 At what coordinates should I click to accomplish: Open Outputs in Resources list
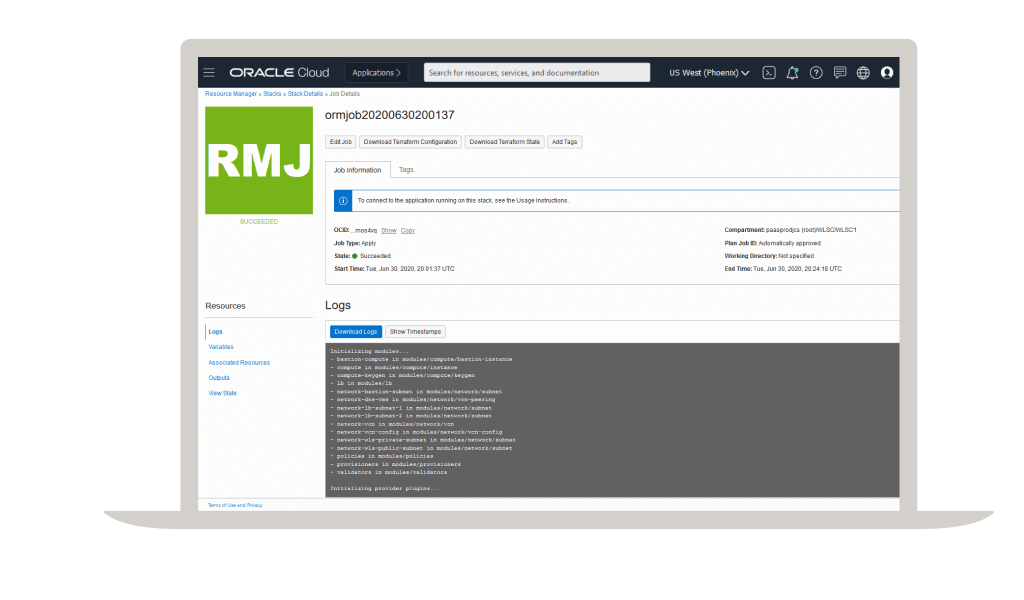pos(219,377)
